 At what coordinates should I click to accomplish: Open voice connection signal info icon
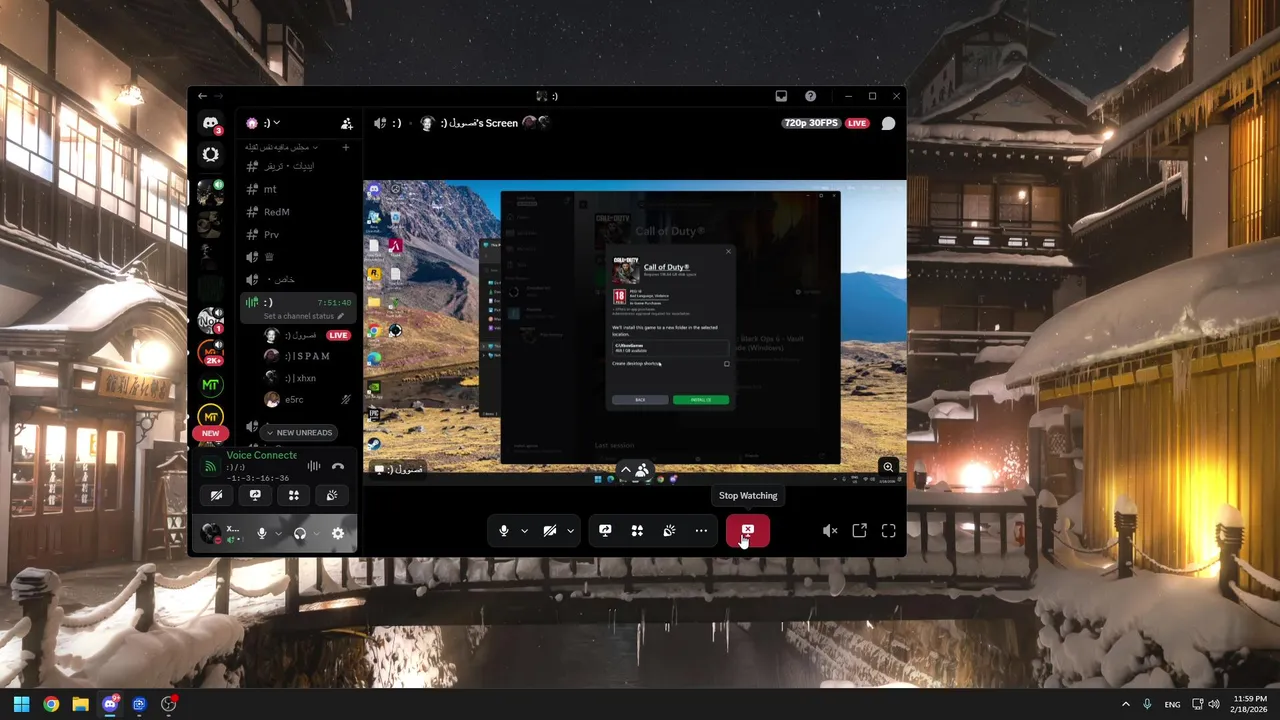pyautogui.click(x=209, y=466)
